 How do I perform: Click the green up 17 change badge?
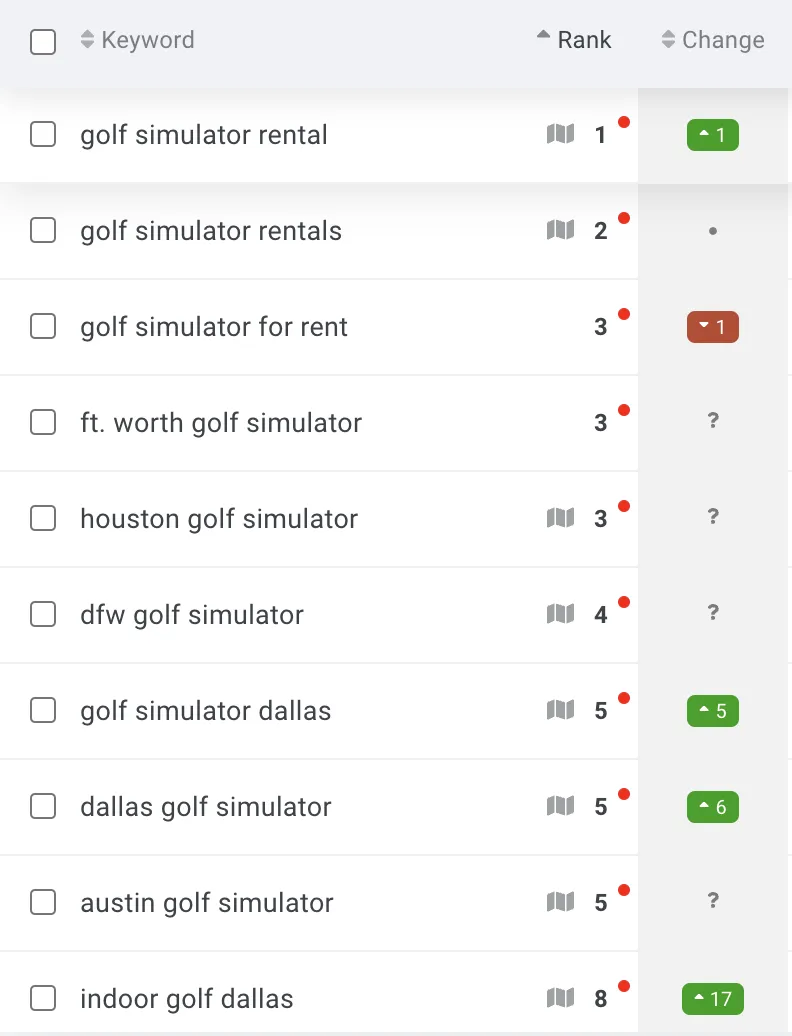click(713, 998)
